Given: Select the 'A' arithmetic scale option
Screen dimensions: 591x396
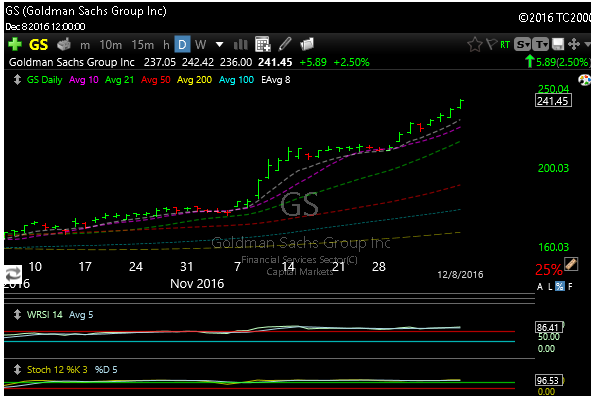Looking at the screenshot, I should 540,287.
